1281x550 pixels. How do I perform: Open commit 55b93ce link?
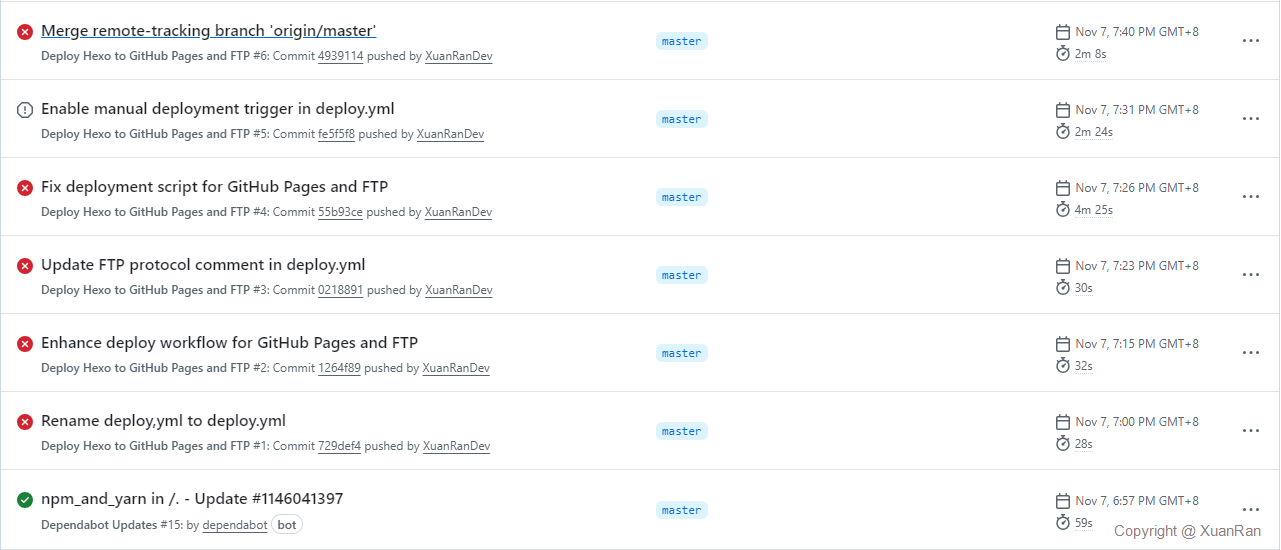point(340,213)
